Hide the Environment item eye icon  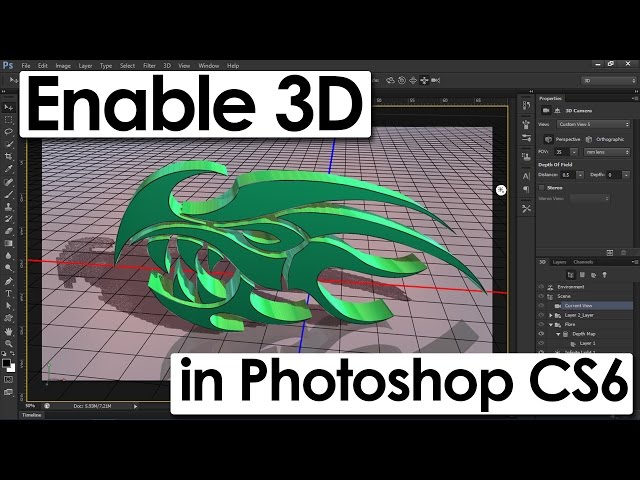coord(541,287)
